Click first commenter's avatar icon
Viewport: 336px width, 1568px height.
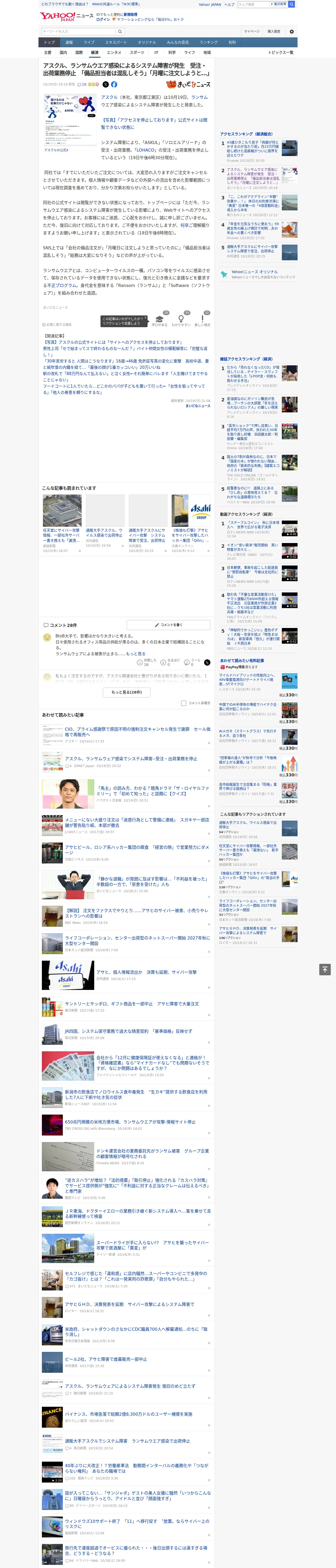click(x=47, y=637)
